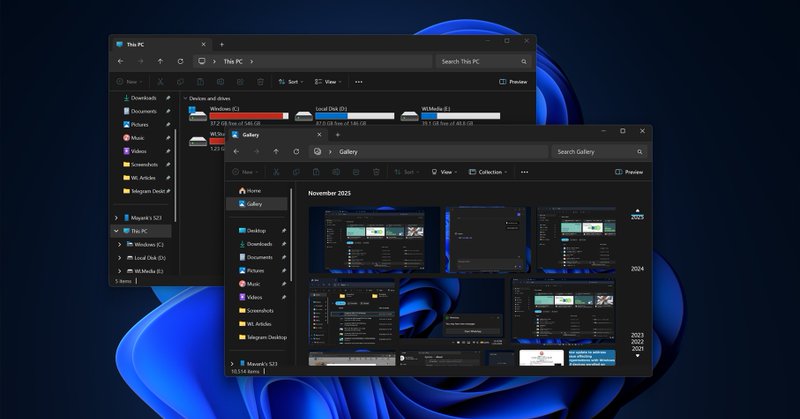This screenshot has height=419, width=800.
Task: Add new tab in This PC window
Action: coord(221,44)
